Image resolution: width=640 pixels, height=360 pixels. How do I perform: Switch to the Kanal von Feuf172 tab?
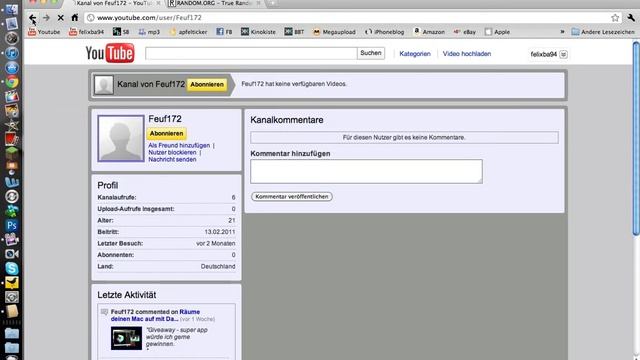pos(114,3)
